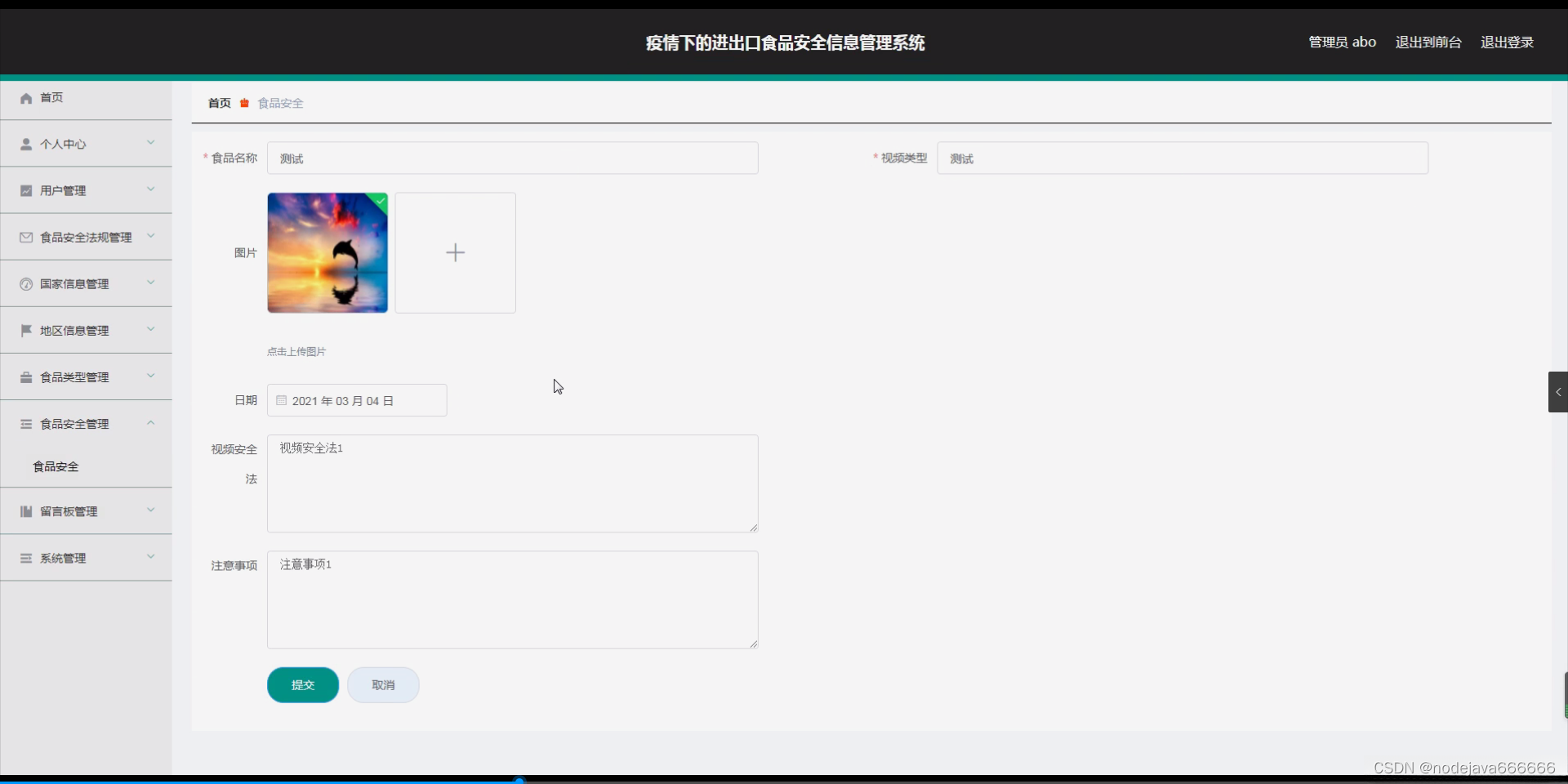Click the 取消 cancel button
1568x784 pixels.
click(383, 685)
